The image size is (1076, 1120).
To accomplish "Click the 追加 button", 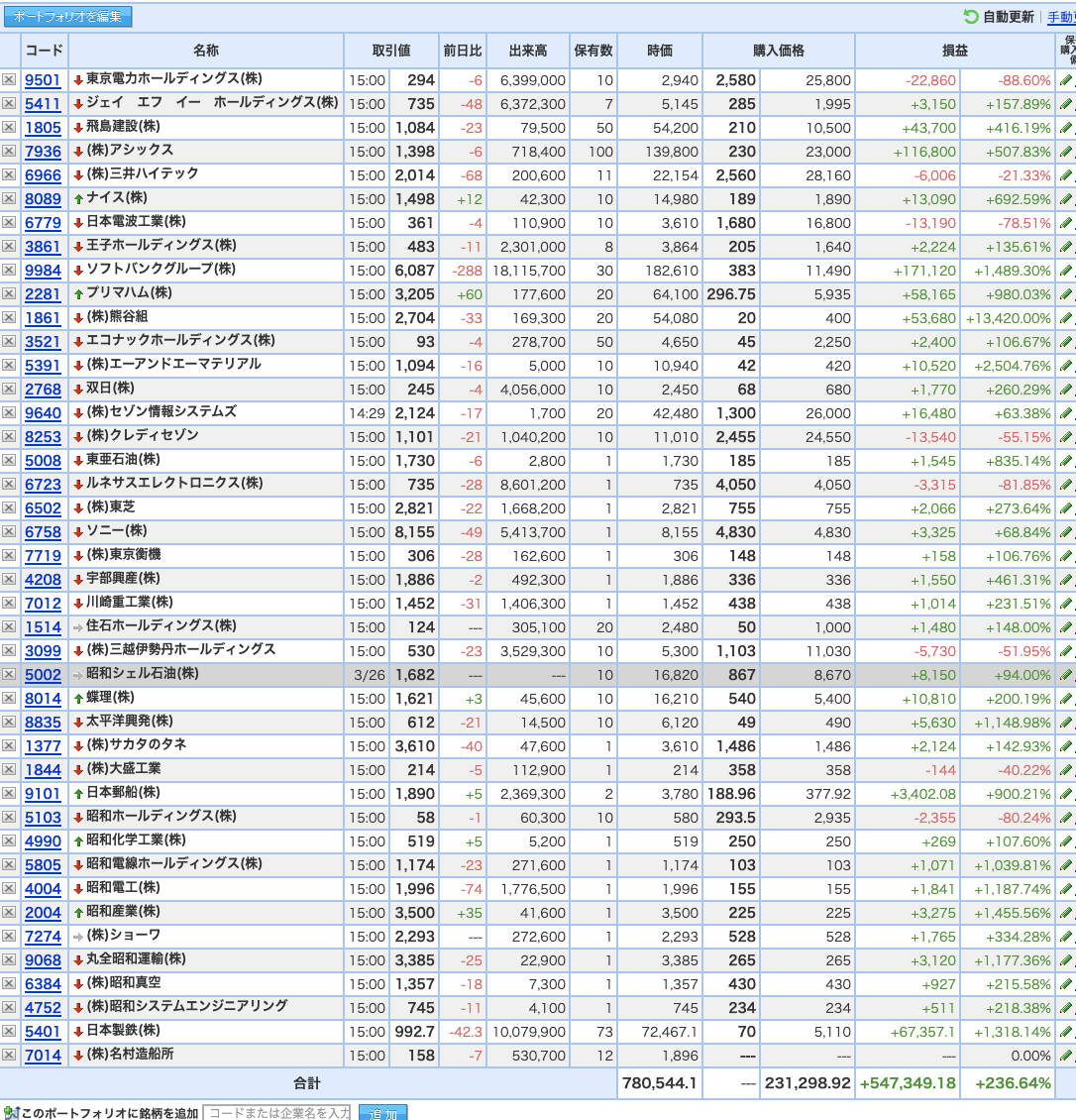I will 382,1113.
